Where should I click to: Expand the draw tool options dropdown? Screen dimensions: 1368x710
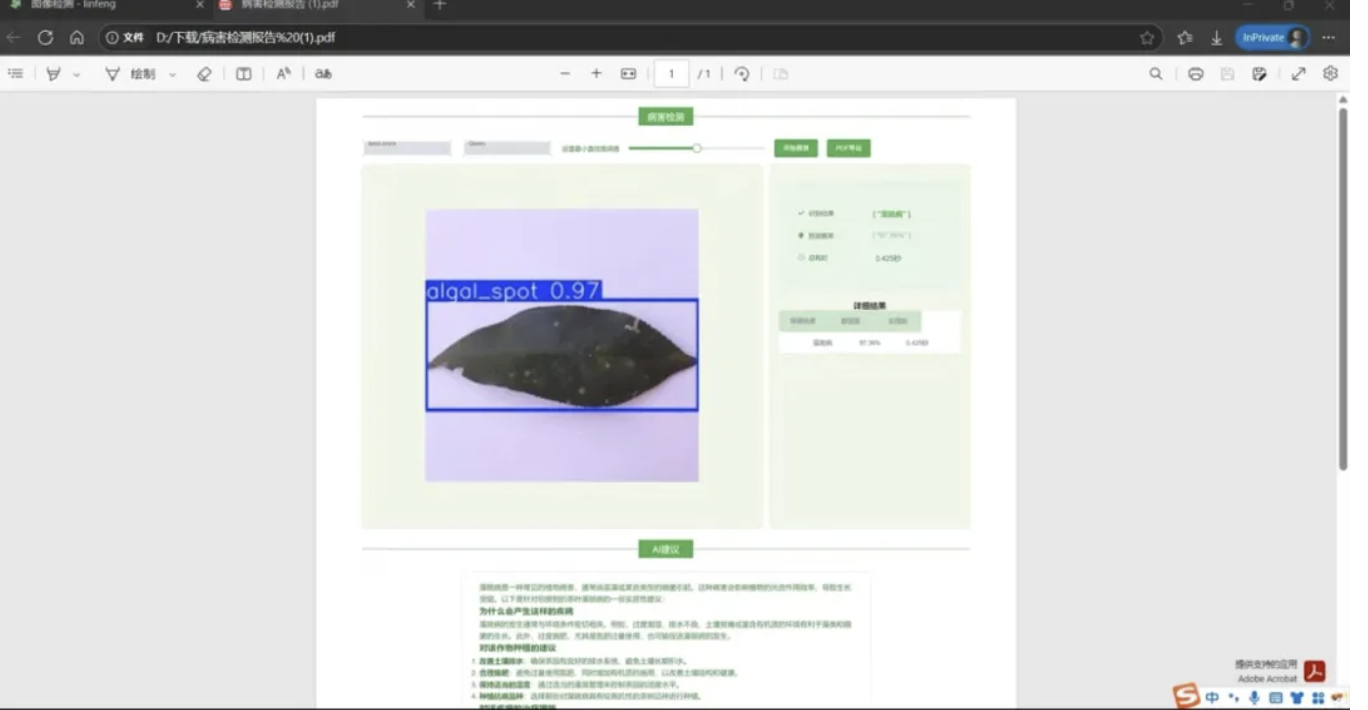point(172,74)
